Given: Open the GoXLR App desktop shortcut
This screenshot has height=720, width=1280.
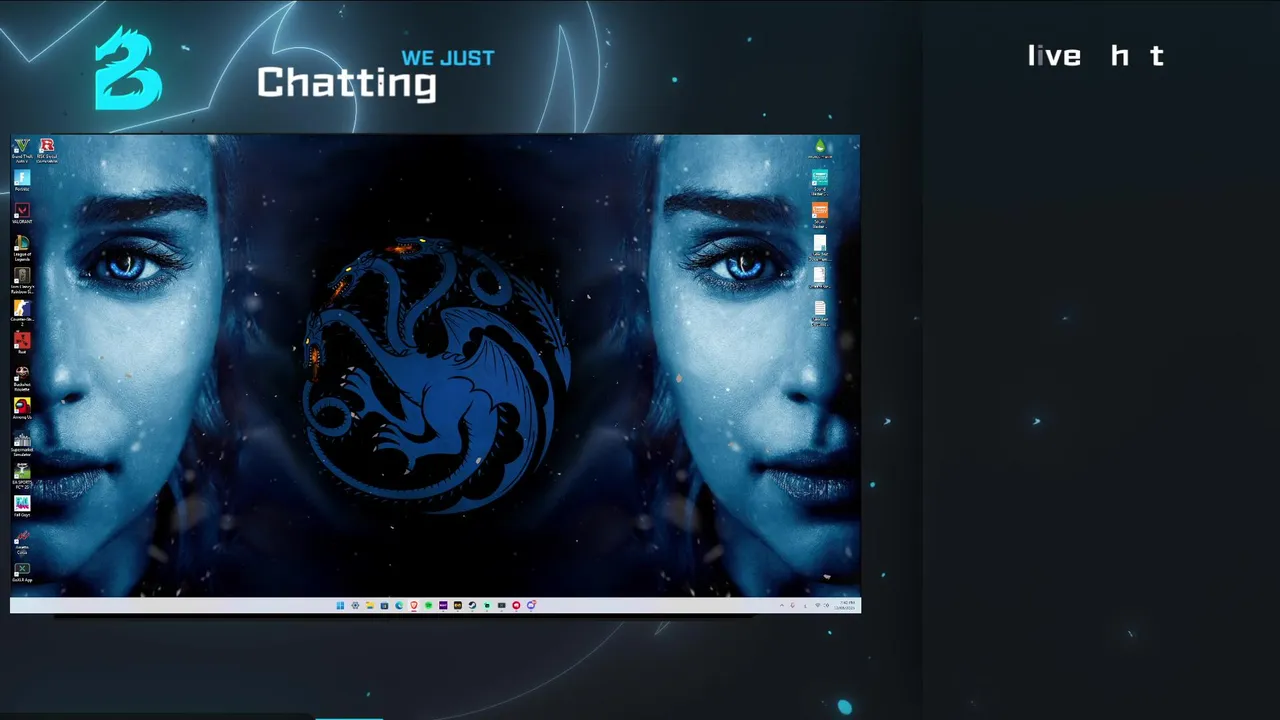Looking at the screenshot, I should click(x=22, y=573).
